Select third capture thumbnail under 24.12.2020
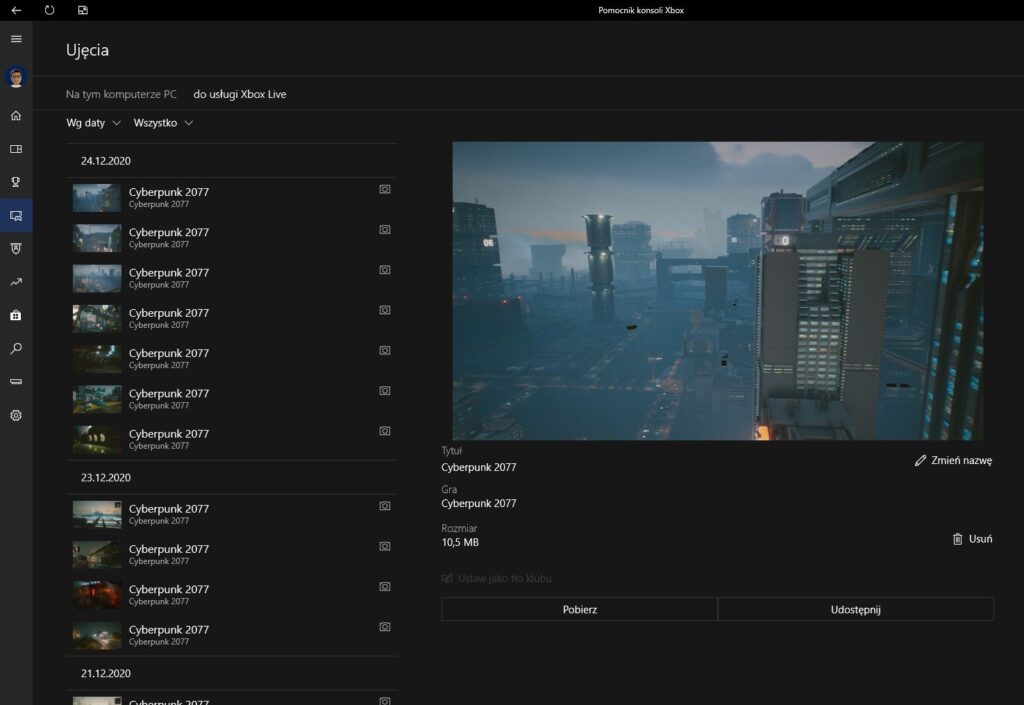The image size is (1024, 705). click(97, 278)
